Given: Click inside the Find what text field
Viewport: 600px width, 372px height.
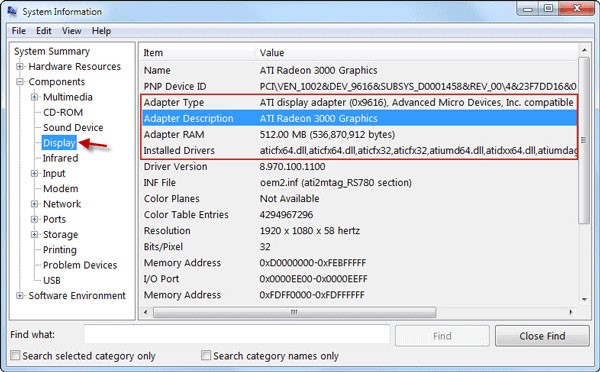Looking at the screenshot, I should point(237,335).
